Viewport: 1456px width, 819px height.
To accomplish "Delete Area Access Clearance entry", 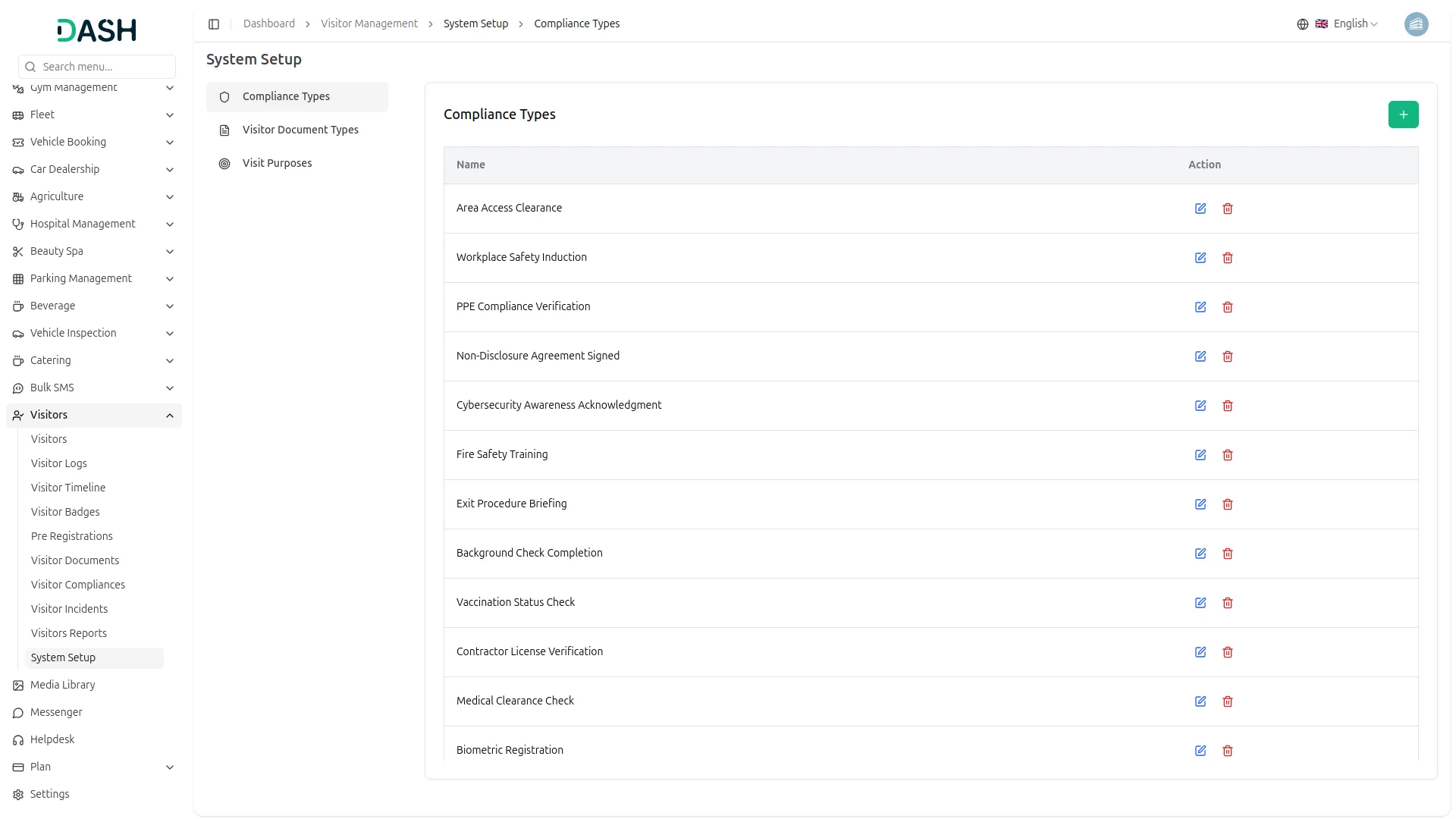I will coord(1228,209).
